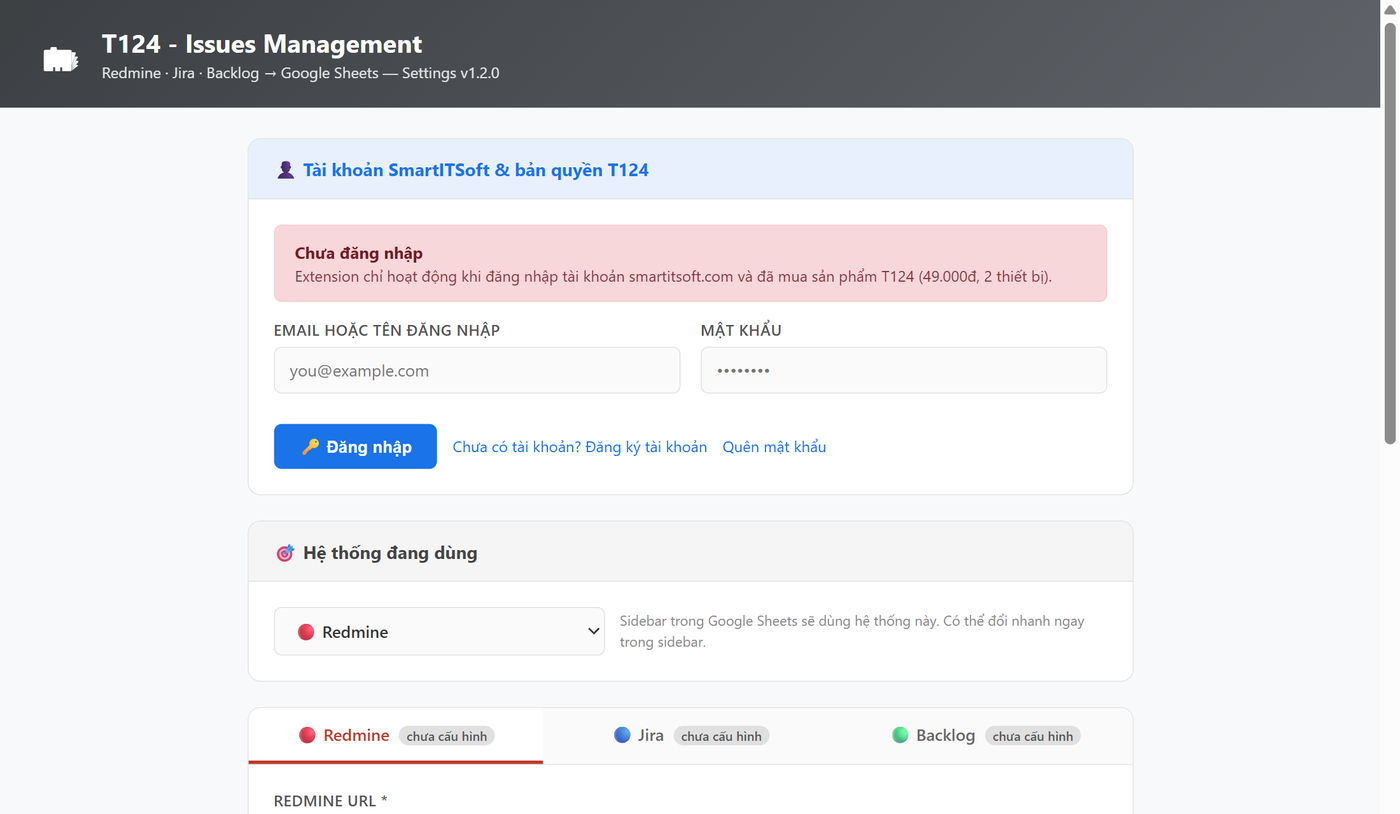This screenshot has width=1400, height=814.
Task: Click the page vertical scrollbar thumb
Action: point(1390,232)
